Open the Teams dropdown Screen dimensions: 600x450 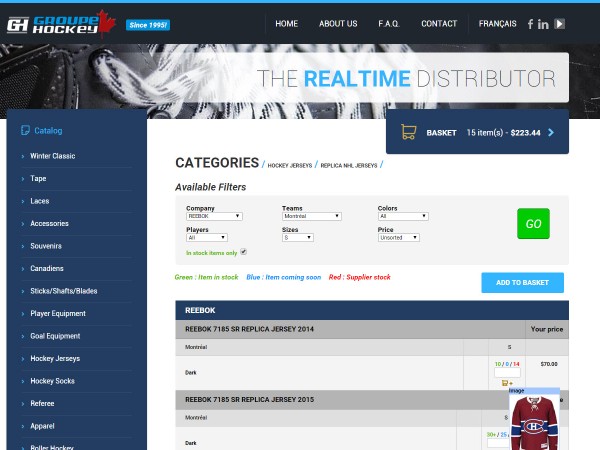(x=311, y=216)
